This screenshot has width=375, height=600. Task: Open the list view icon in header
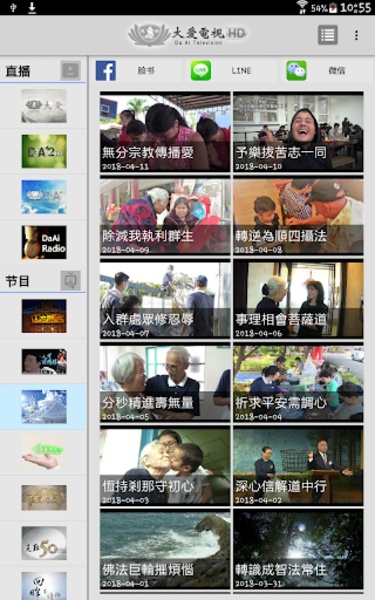(328, 35)
